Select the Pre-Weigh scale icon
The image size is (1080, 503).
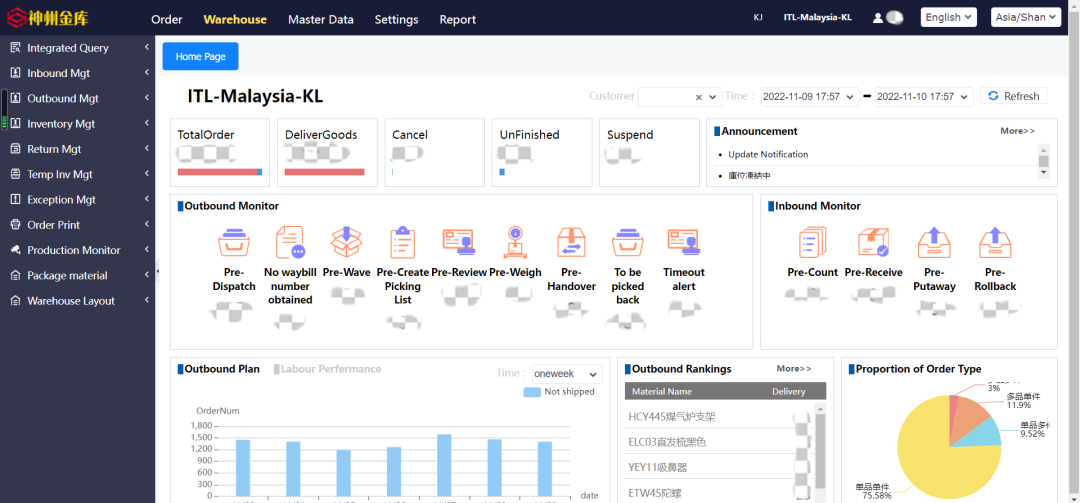point(515,243)
